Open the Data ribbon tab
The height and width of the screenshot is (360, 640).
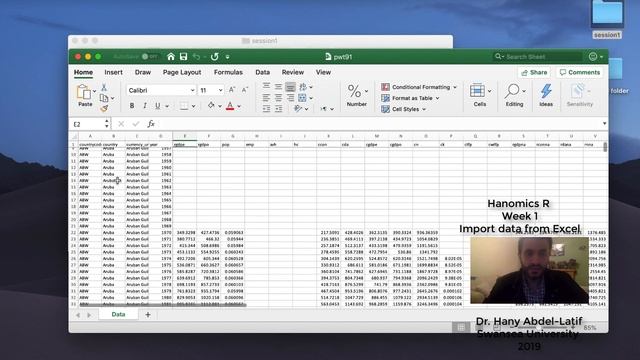click(x=262, y=72)
